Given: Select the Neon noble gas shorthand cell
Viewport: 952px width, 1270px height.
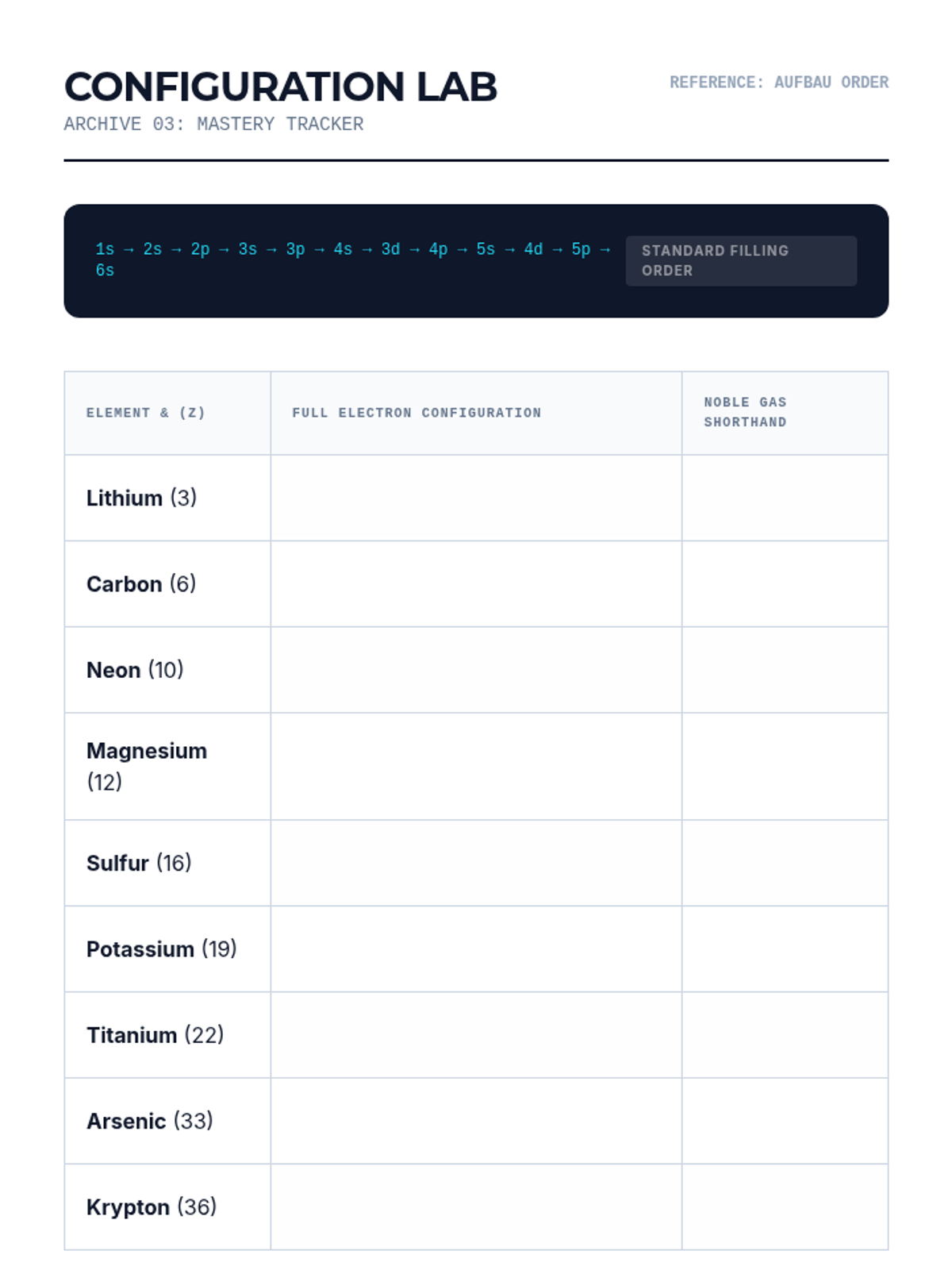Looking at the screenshot, I should coord(785,670).
